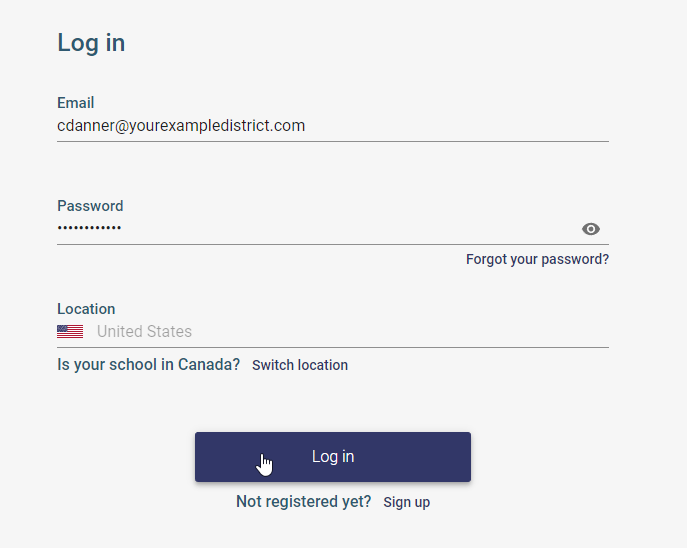Click the Email field label

(76, 103)
